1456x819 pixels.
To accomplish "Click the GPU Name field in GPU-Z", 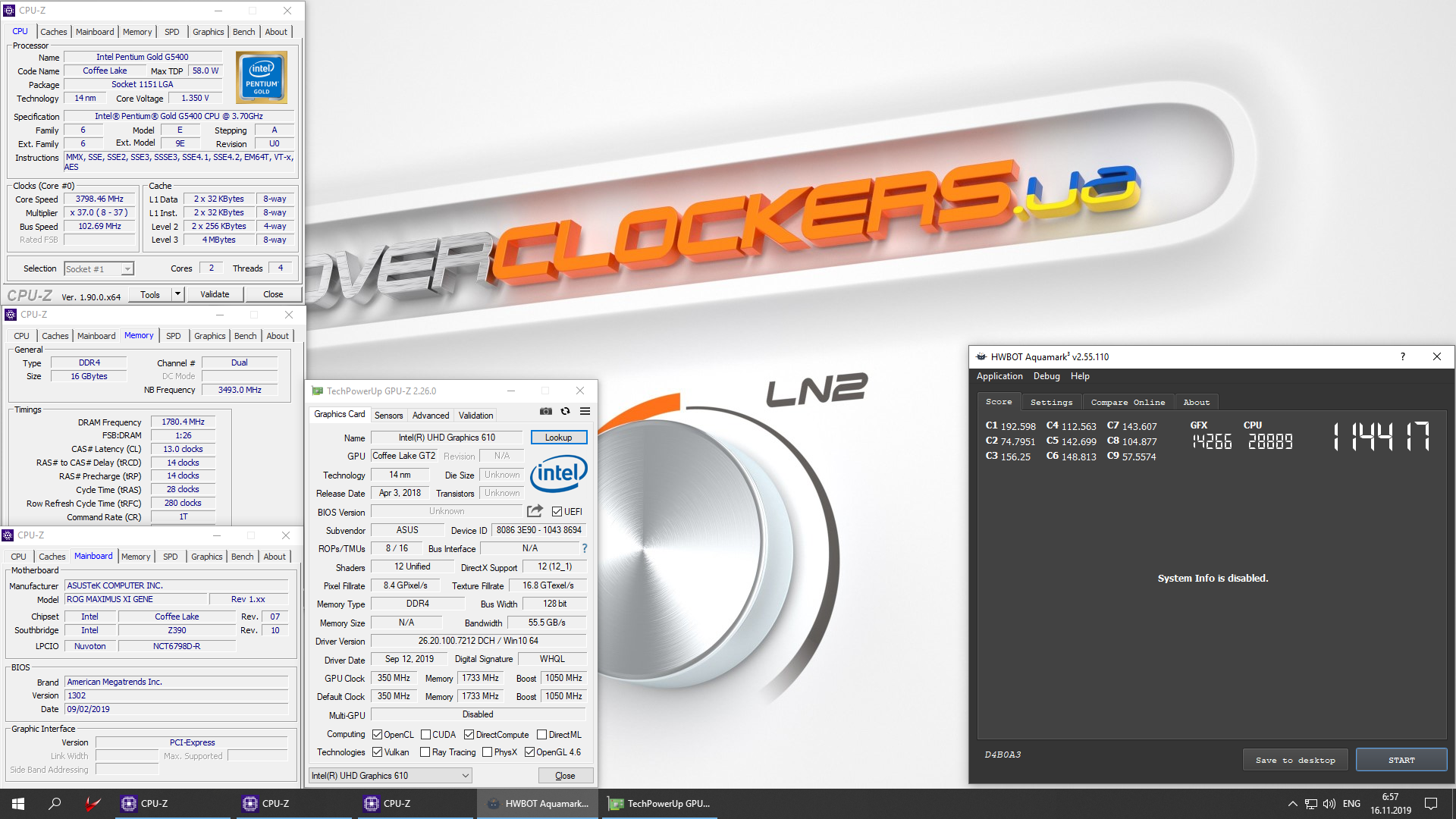I will (x=447, y=438).
